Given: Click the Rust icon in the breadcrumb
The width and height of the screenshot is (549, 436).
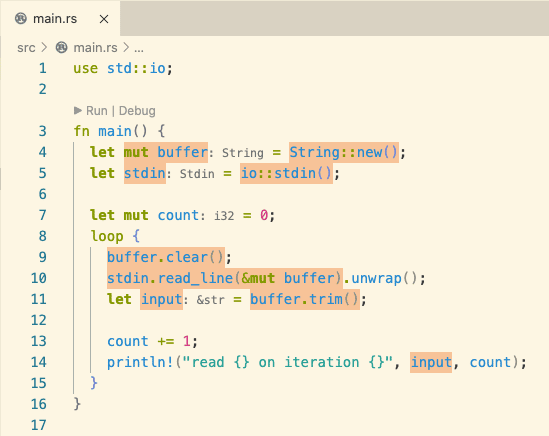Looking at the screenshot, I should click(62, 47).
